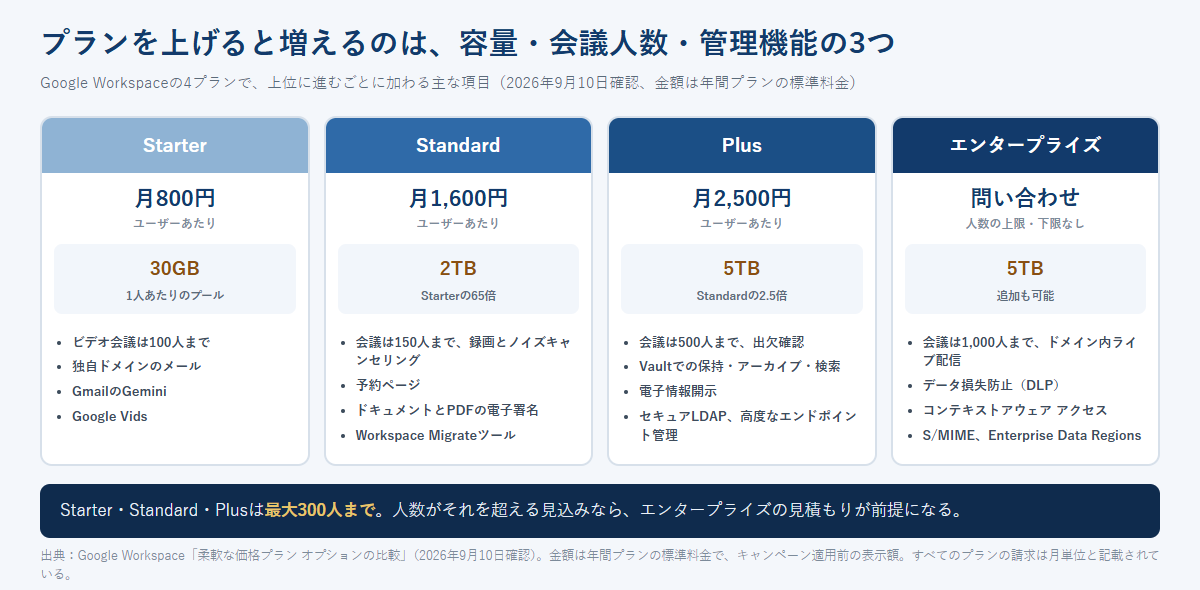
Task: Click the 人数の上限・下限なし text
Action: tap(1025, 223)
